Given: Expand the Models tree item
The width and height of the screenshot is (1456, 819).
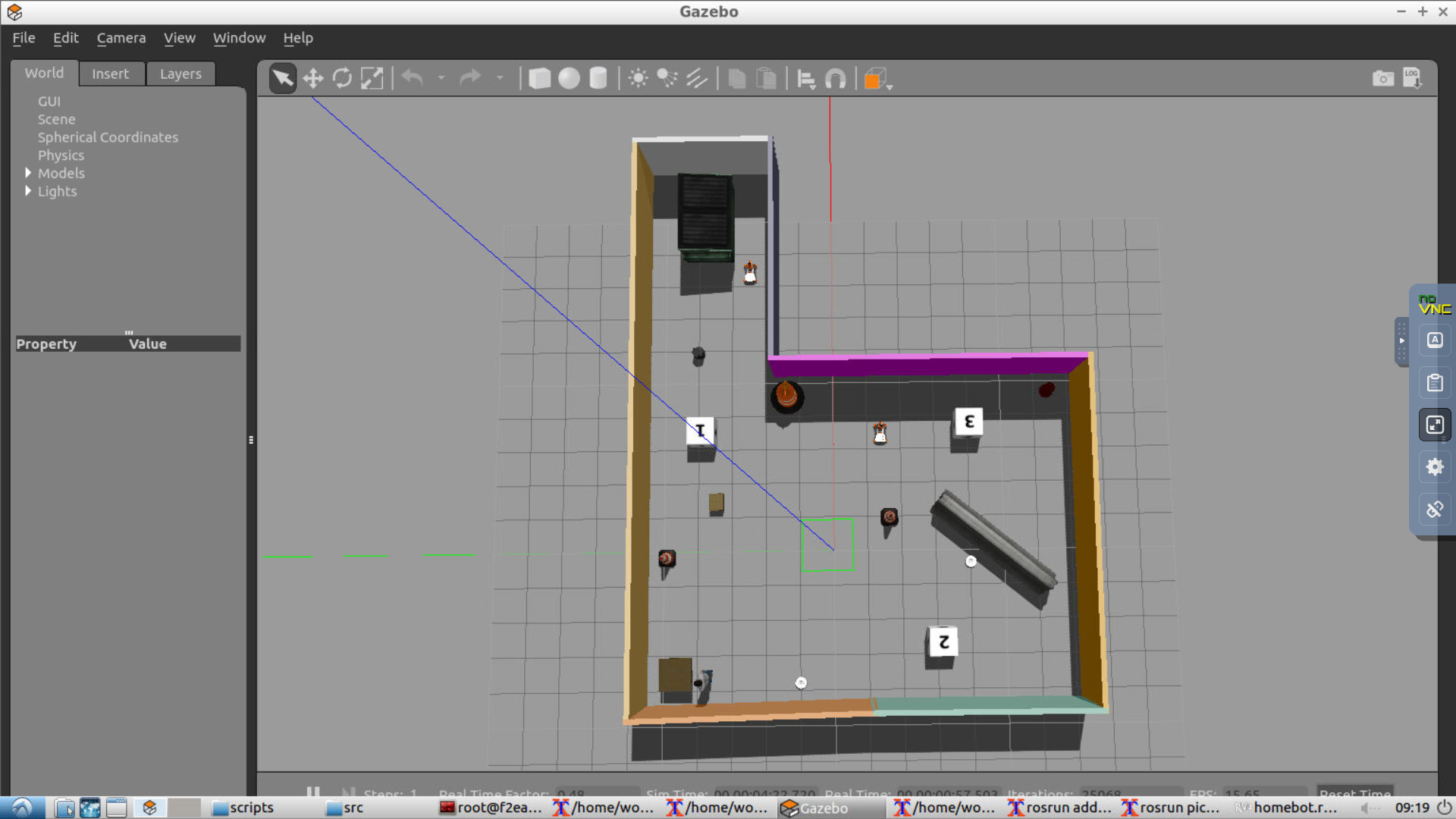Looking at the screenshot, I should tap(28, 173).
